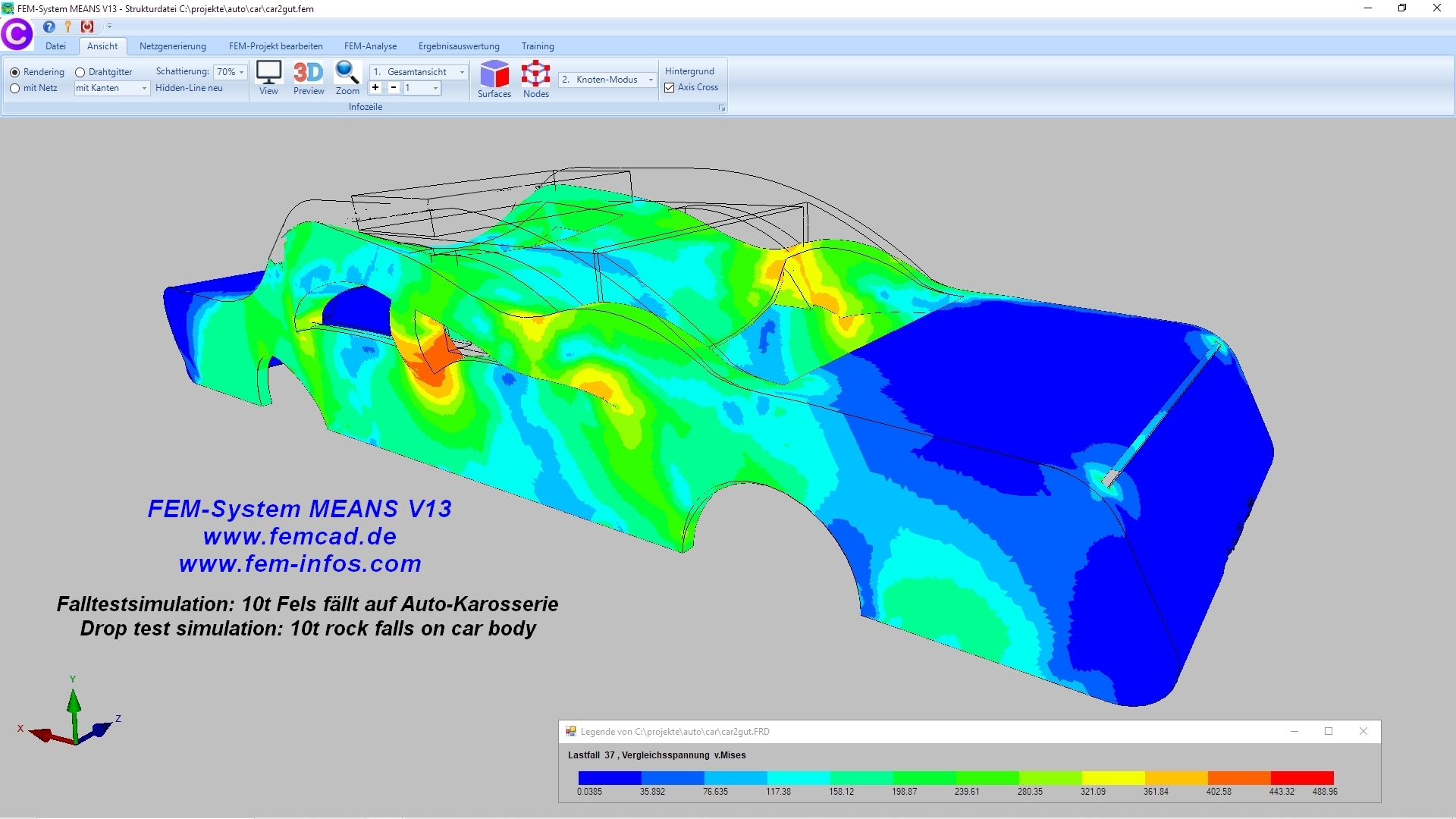The height and width of the screenshot is (819, 1456).
Task: Click the red swatch in the legend
Action: (x=1301, y=778)
